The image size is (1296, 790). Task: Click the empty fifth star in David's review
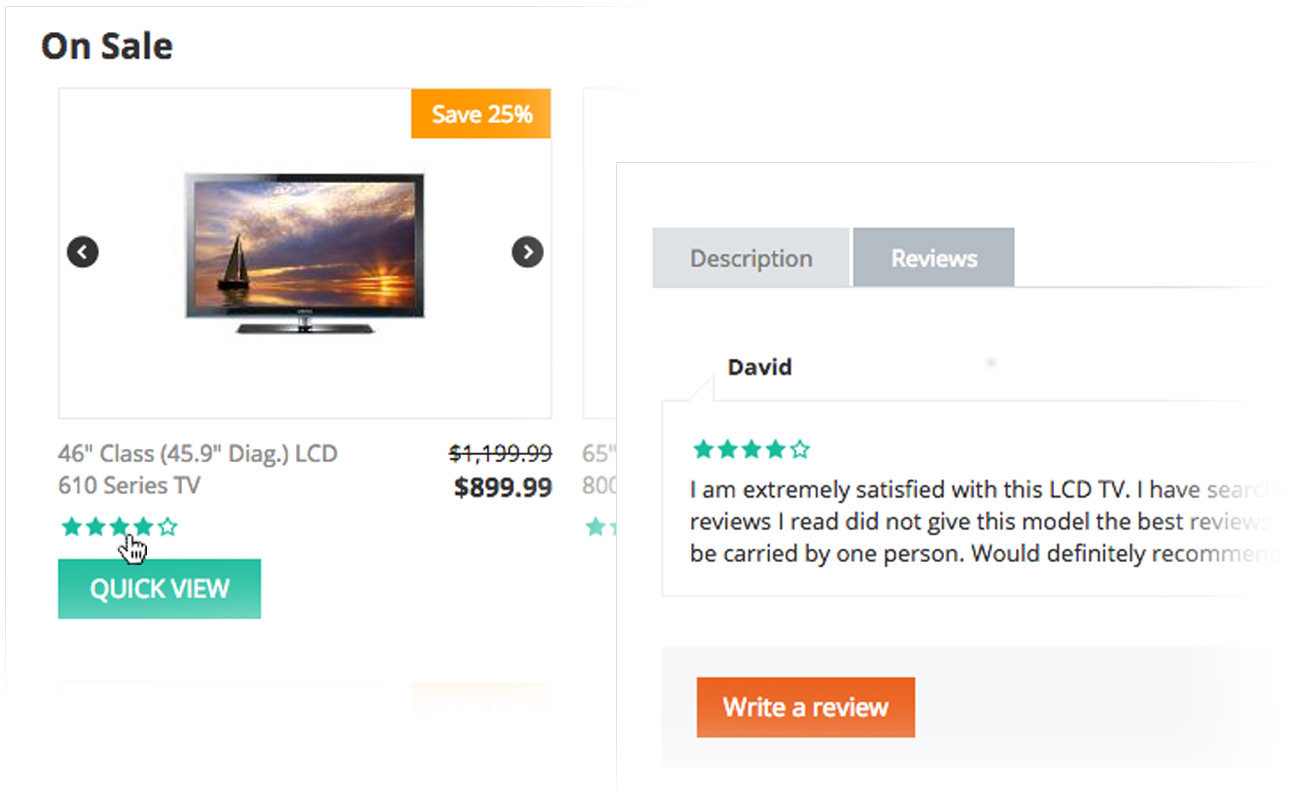799,449
